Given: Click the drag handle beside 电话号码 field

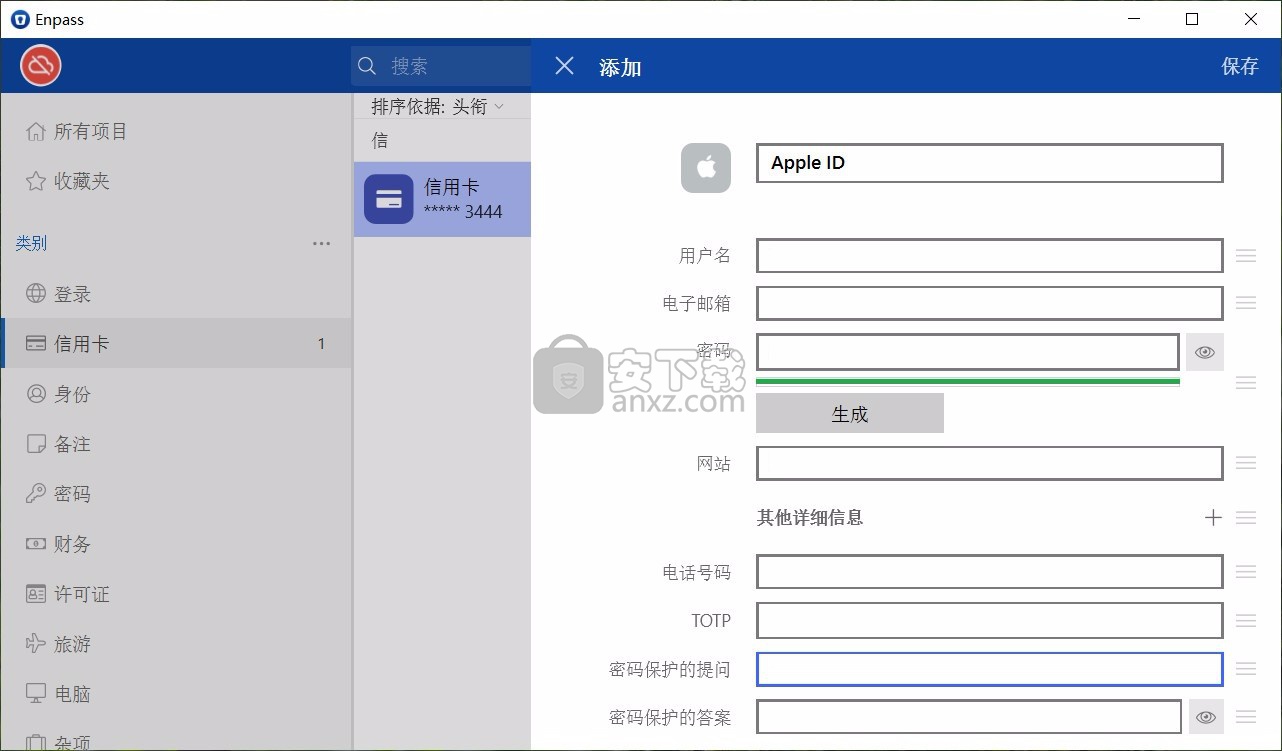Looking at the screenshot, I should pos(1246,572).
